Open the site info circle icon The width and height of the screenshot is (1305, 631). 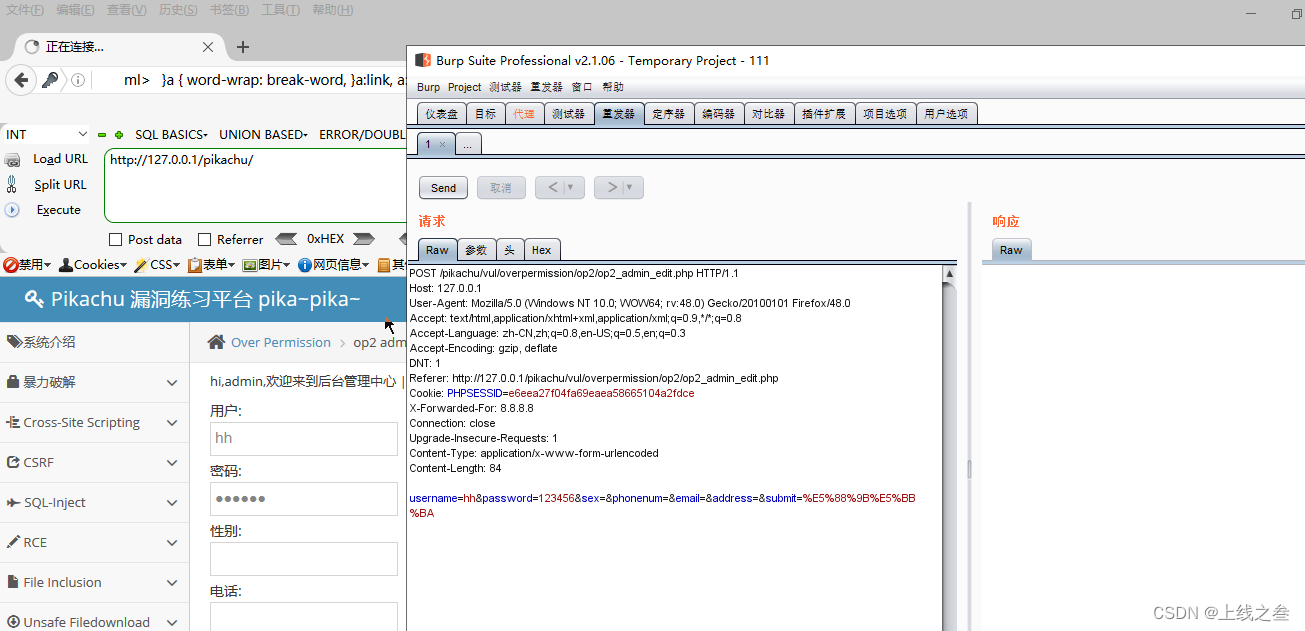tap(77, 80)
